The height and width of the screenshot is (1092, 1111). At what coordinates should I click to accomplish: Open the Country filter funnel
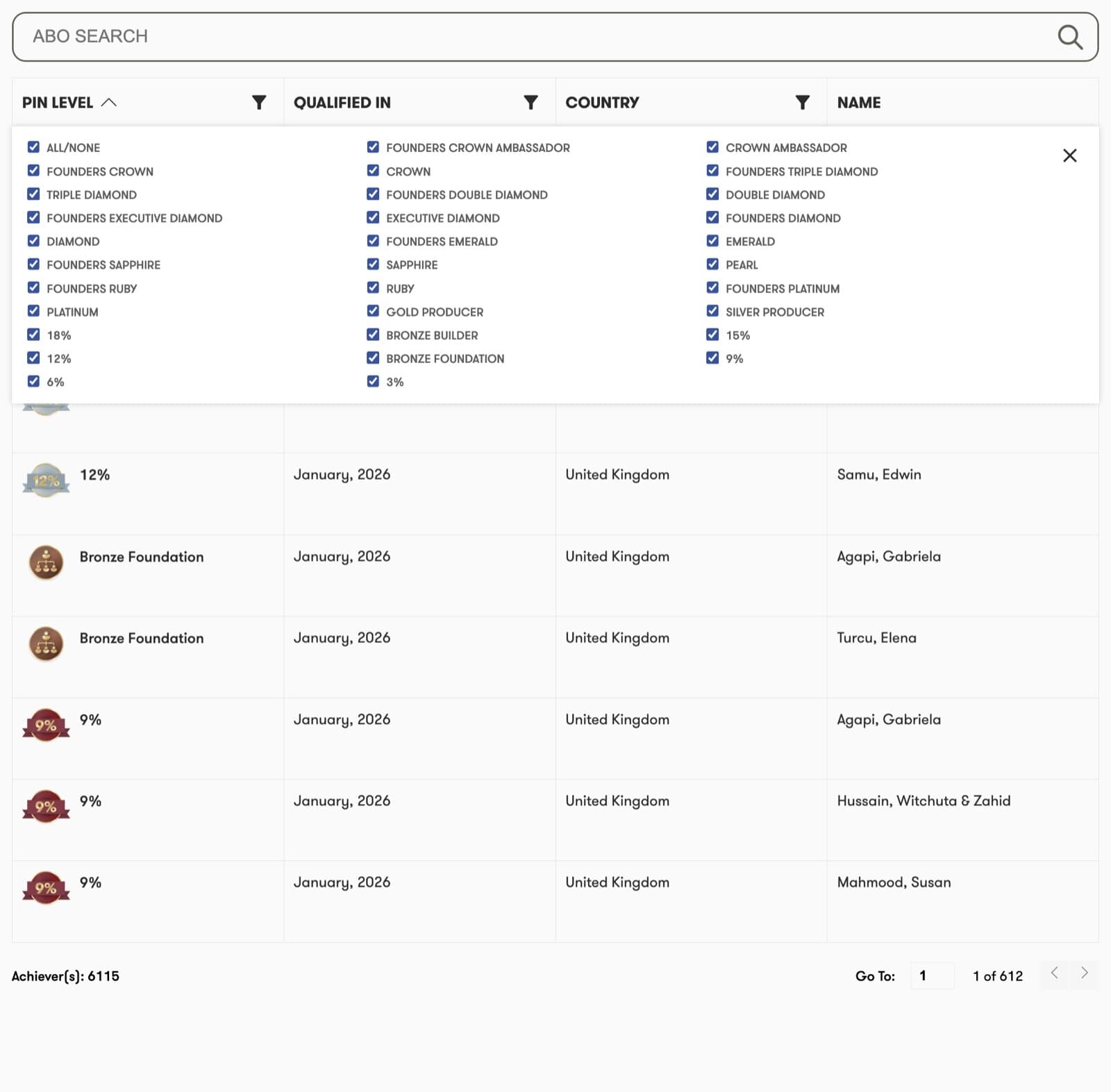click(x=802, y=103)
